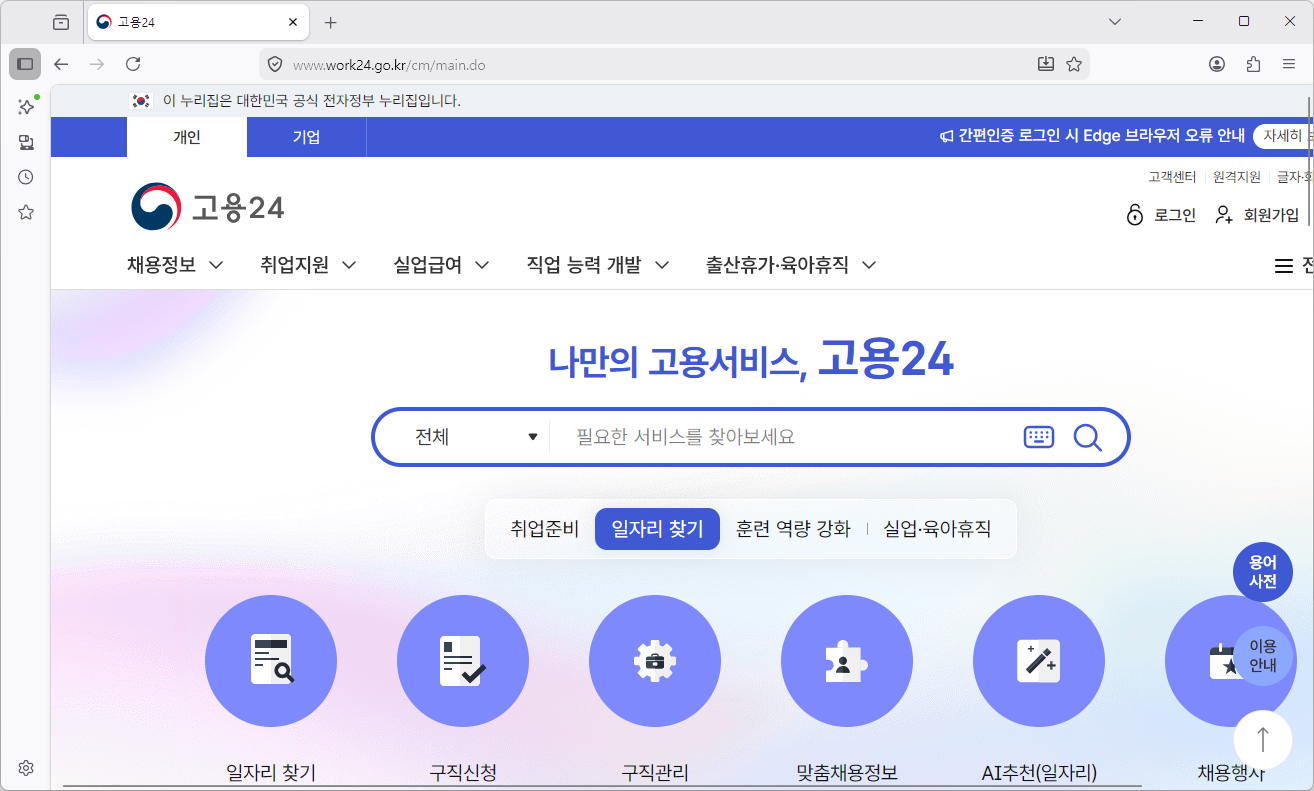Select the 실업·육아휴직 category tab
The height and width of the screenshot is (791, 1314).
(937, 529)
